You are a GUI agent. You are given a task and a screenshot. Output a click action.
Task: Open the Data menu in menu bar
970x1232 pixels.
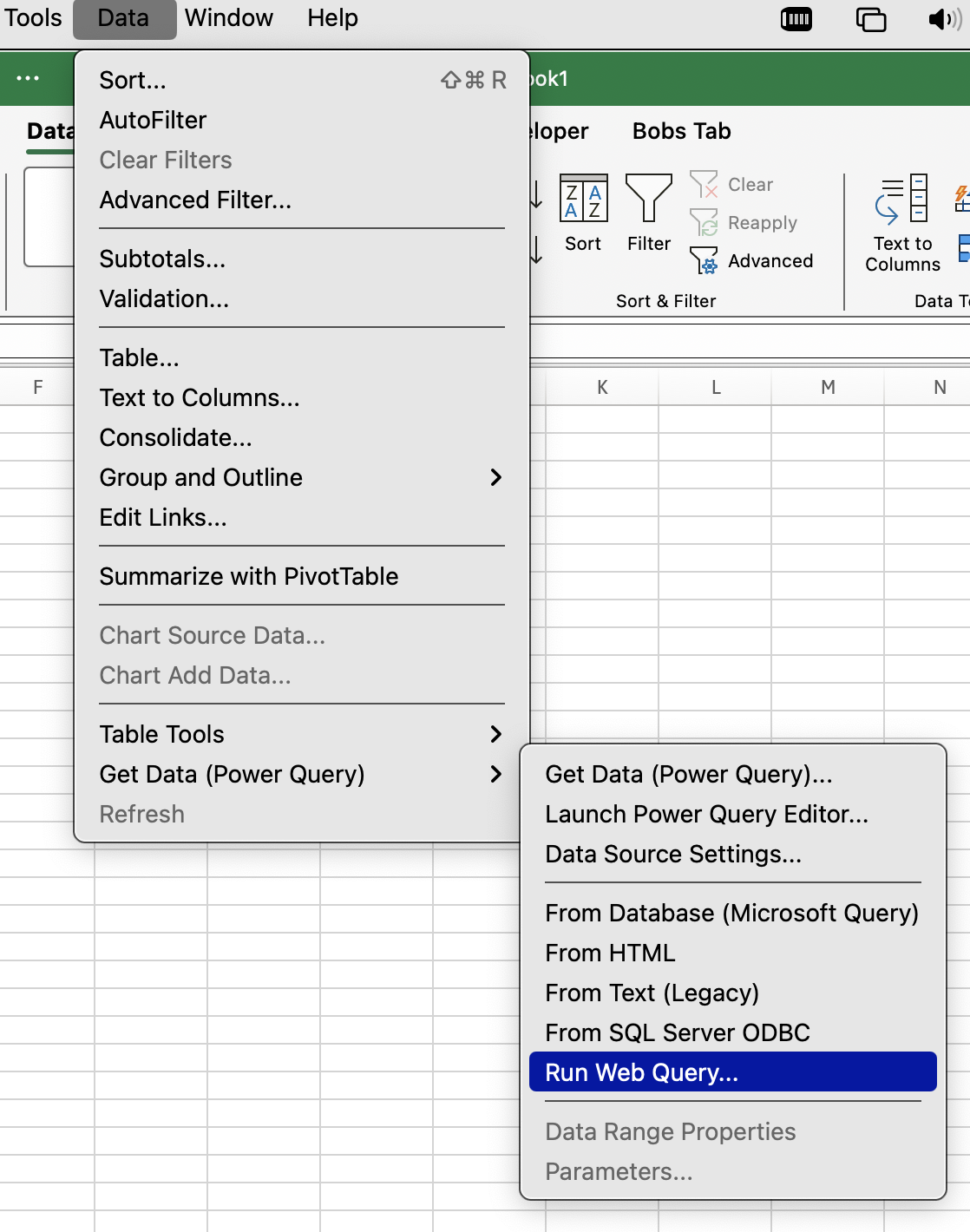[124, 18]
